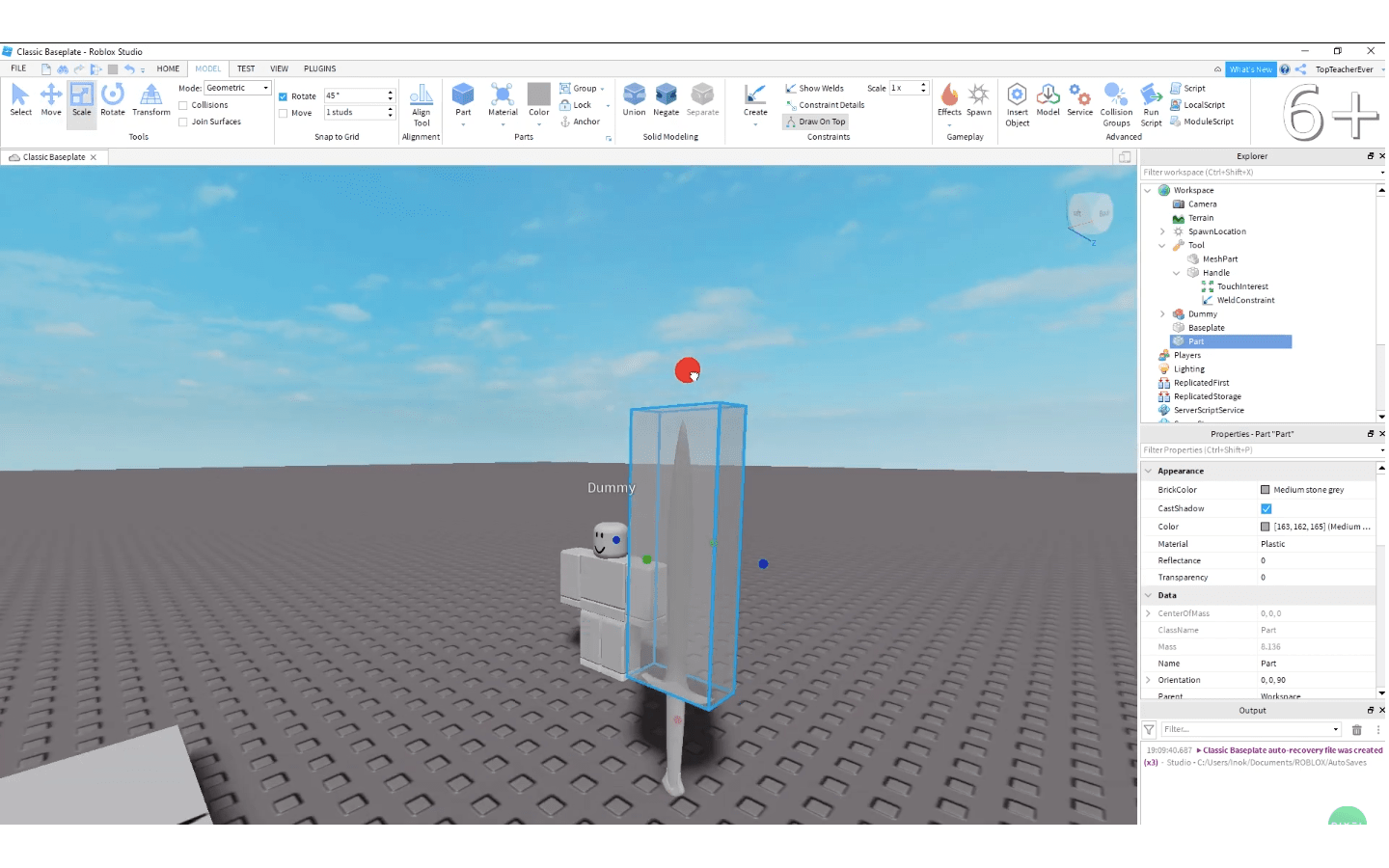
Task: Click the Negate button
Action: click(667, 100)
